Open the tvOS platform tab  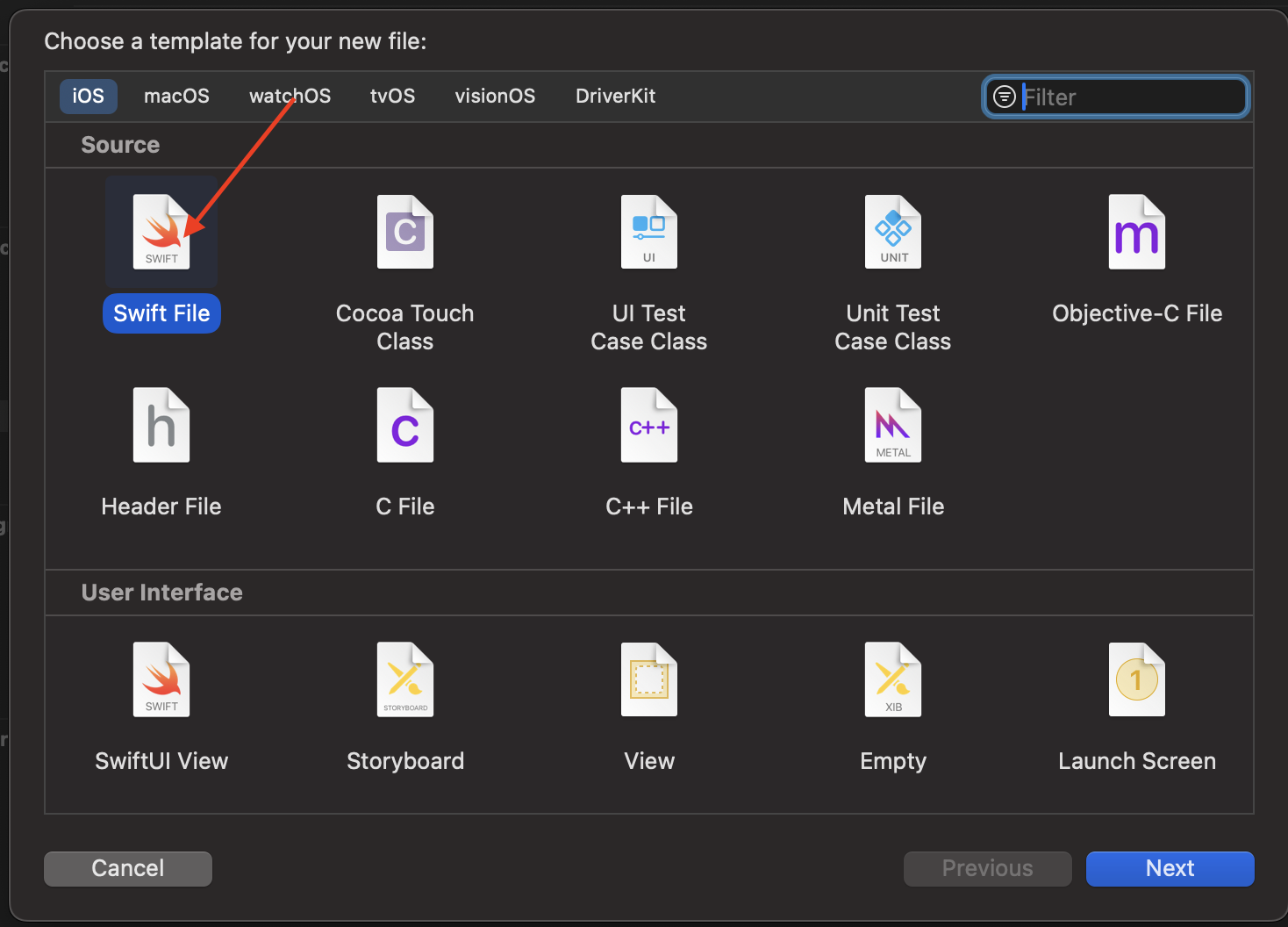pyautogui.click(x=392, y=96)
